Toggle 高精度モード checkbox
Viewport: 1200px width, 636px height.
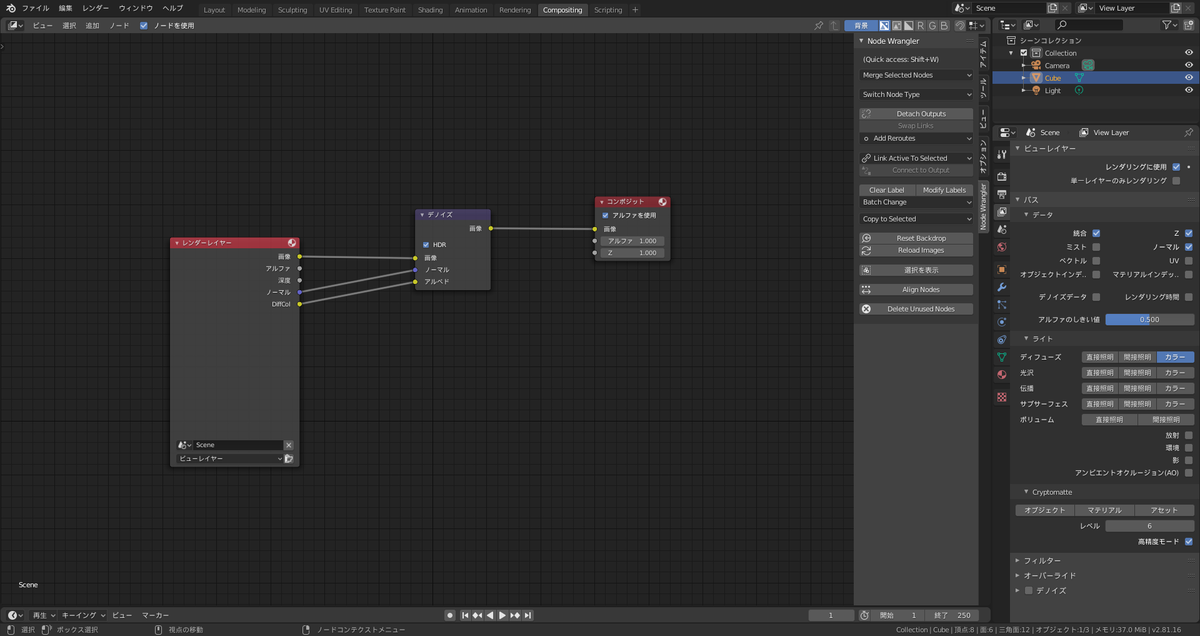coord(1188,541)
